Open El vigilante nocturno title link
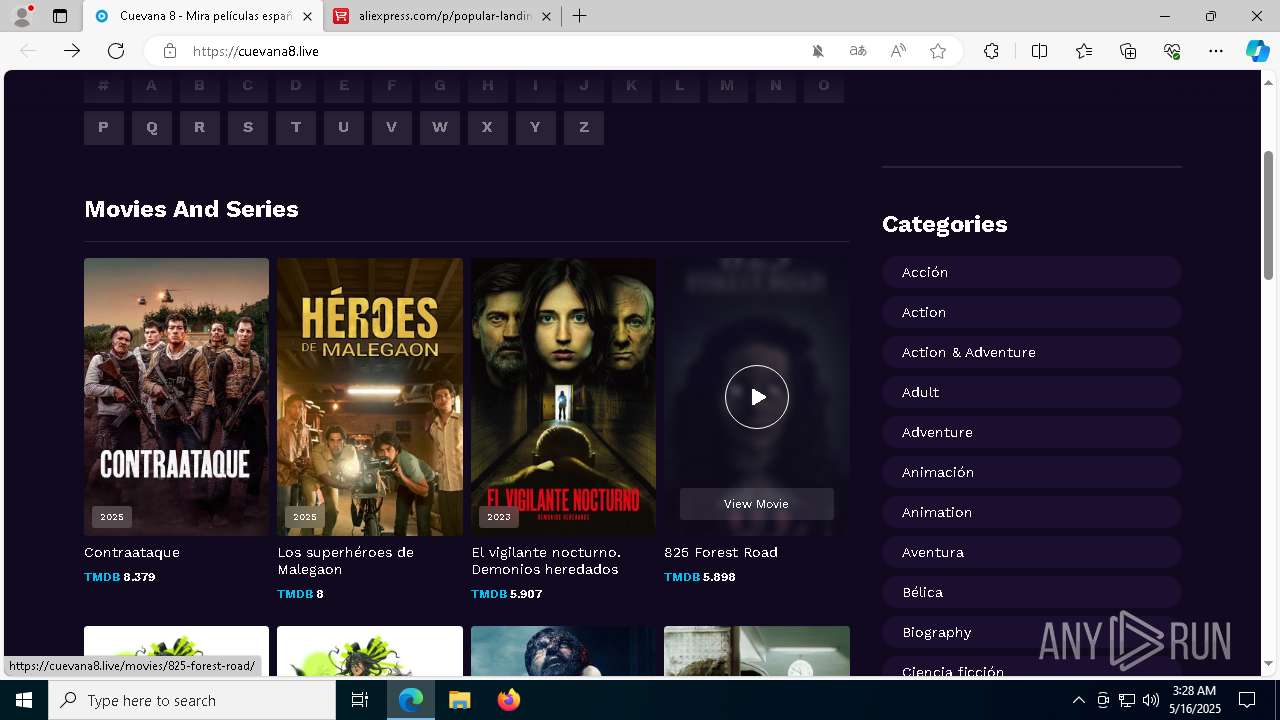 (x=546, y=560)
